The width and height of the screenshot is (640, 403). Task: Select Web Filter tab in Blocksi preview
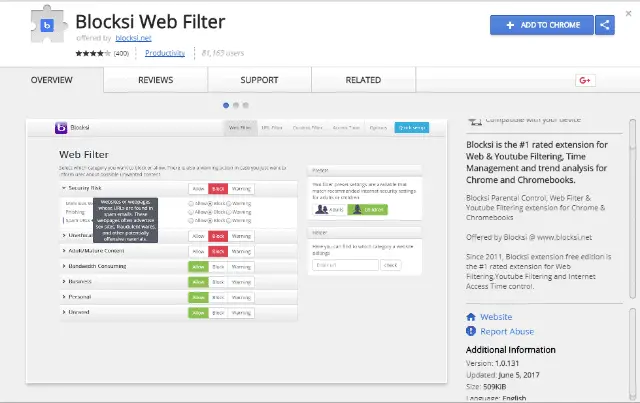coord(240,128)
